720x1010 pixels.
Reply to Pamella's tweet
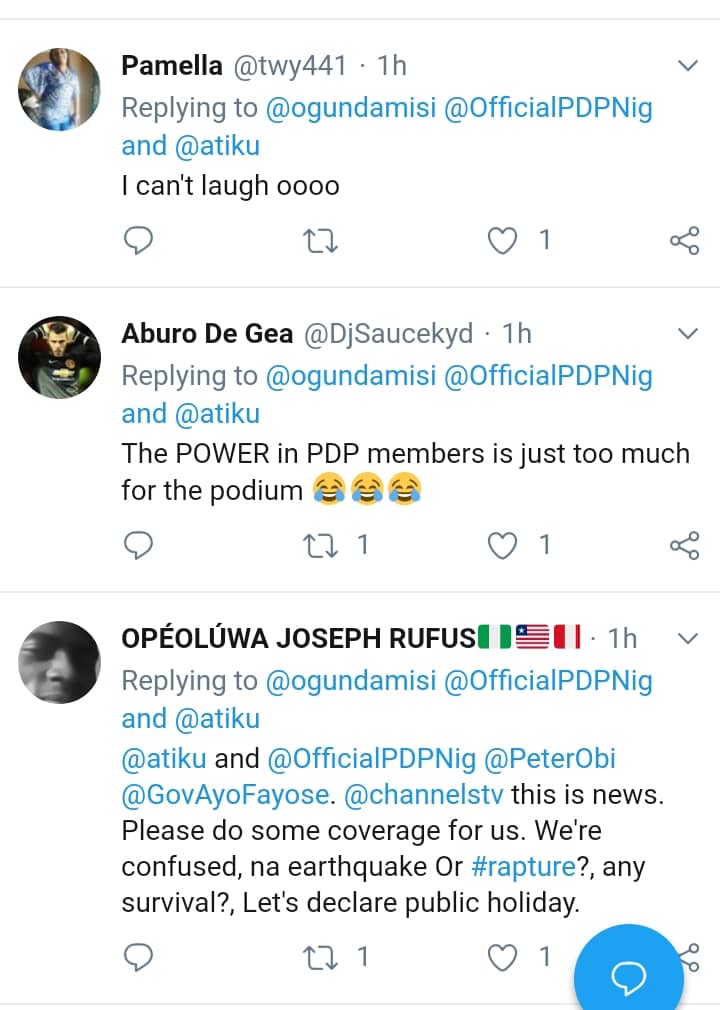[139, 240]
